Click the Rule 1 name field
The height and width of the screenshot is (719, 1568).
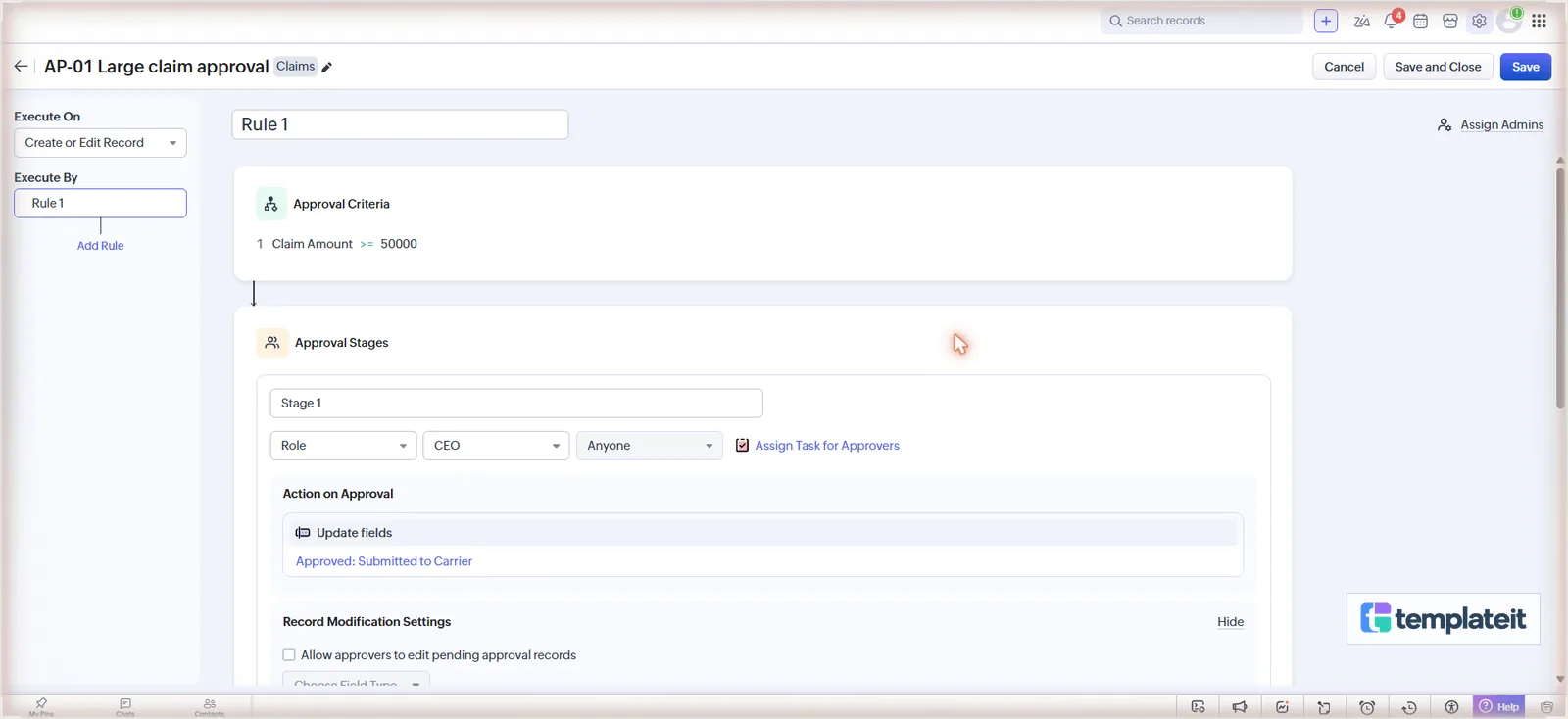pos(400,124)
